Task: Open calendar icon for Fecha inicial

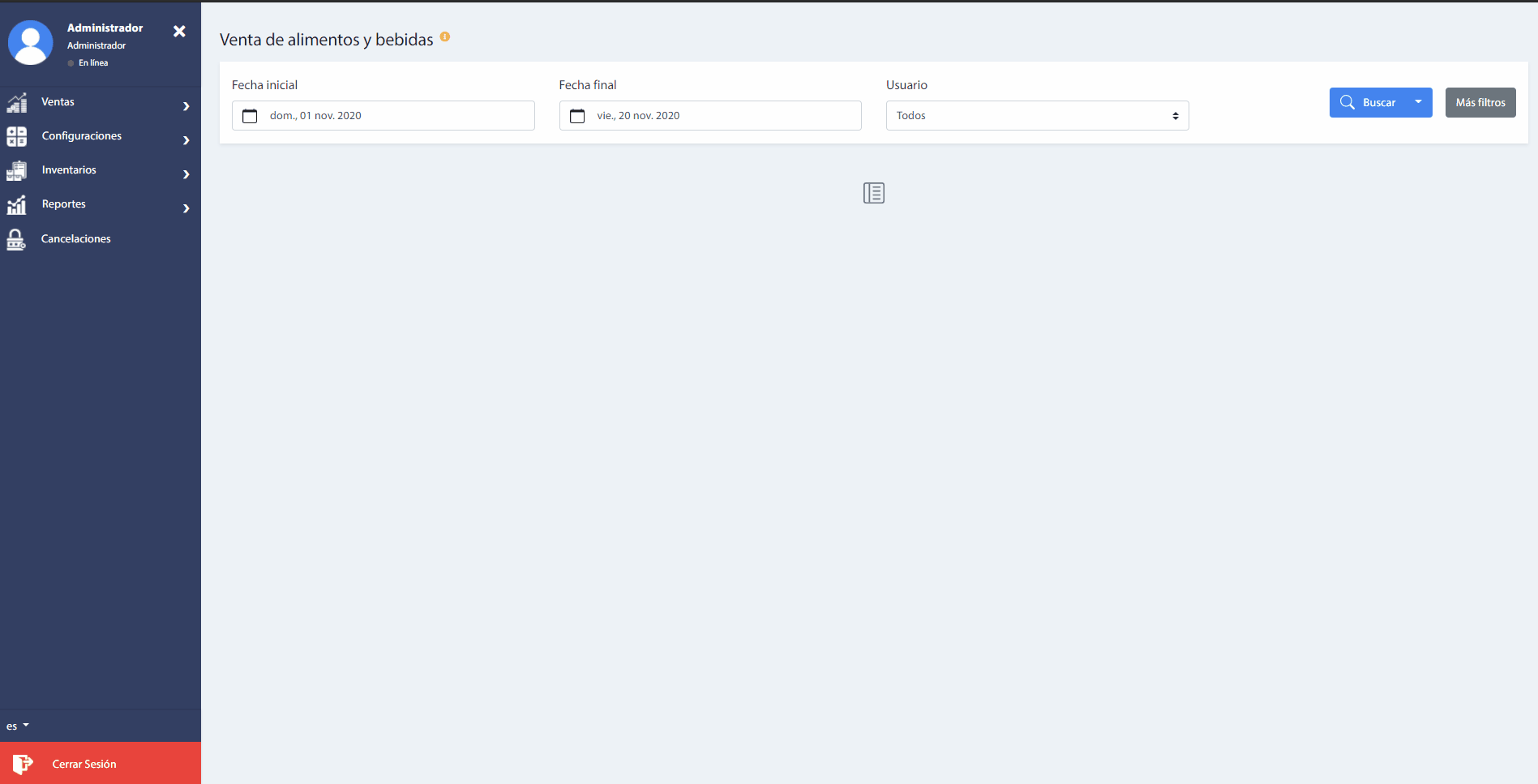Action: (251, 116)
